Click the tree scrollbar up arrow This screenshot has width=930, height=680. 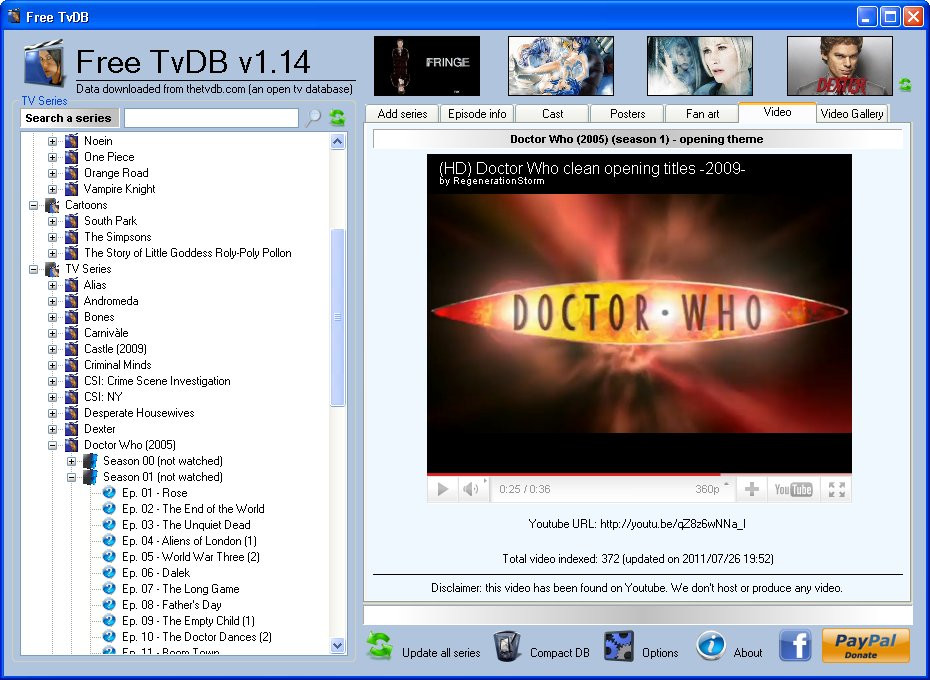tap(337, 141)
